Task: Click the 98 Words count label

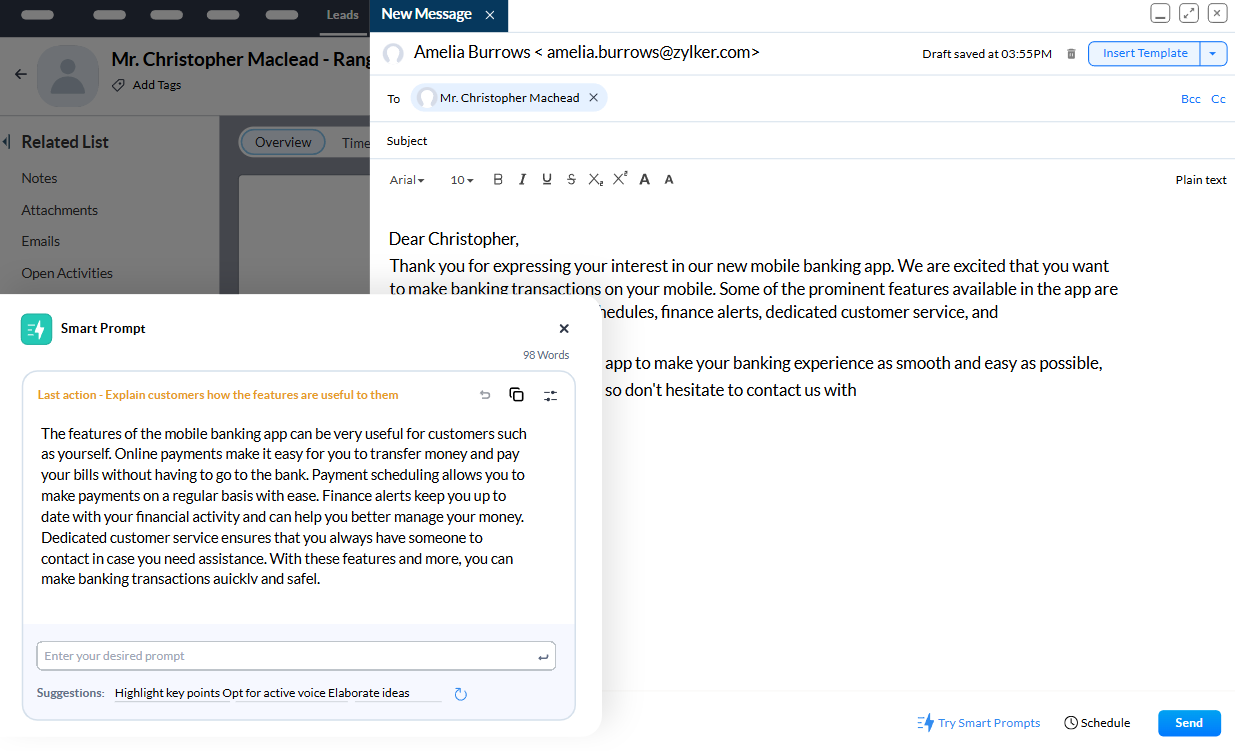Action: 546,355
